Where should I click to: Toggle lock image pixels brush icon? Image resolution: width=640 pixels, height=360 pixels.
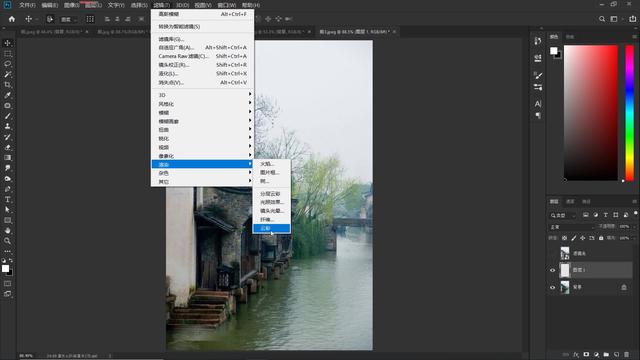[x=573, y=238]
